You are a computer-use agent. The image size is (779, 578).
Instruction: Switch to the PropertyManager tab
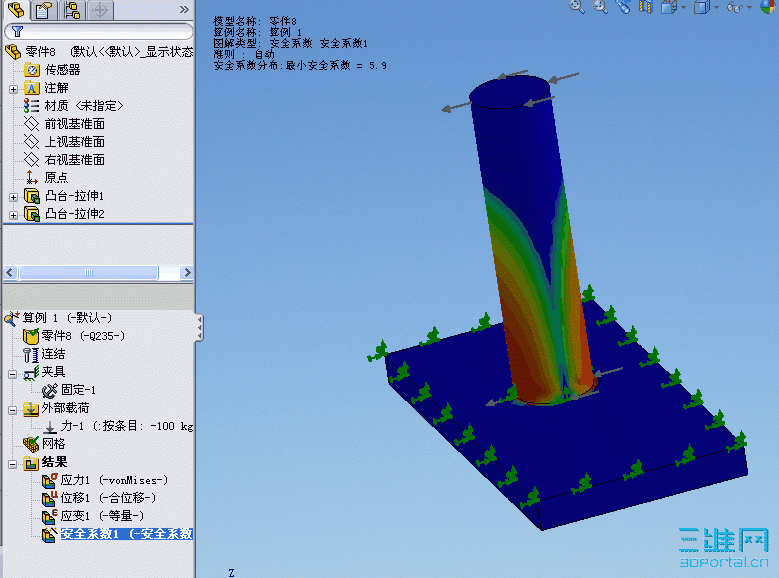(44, 9)
